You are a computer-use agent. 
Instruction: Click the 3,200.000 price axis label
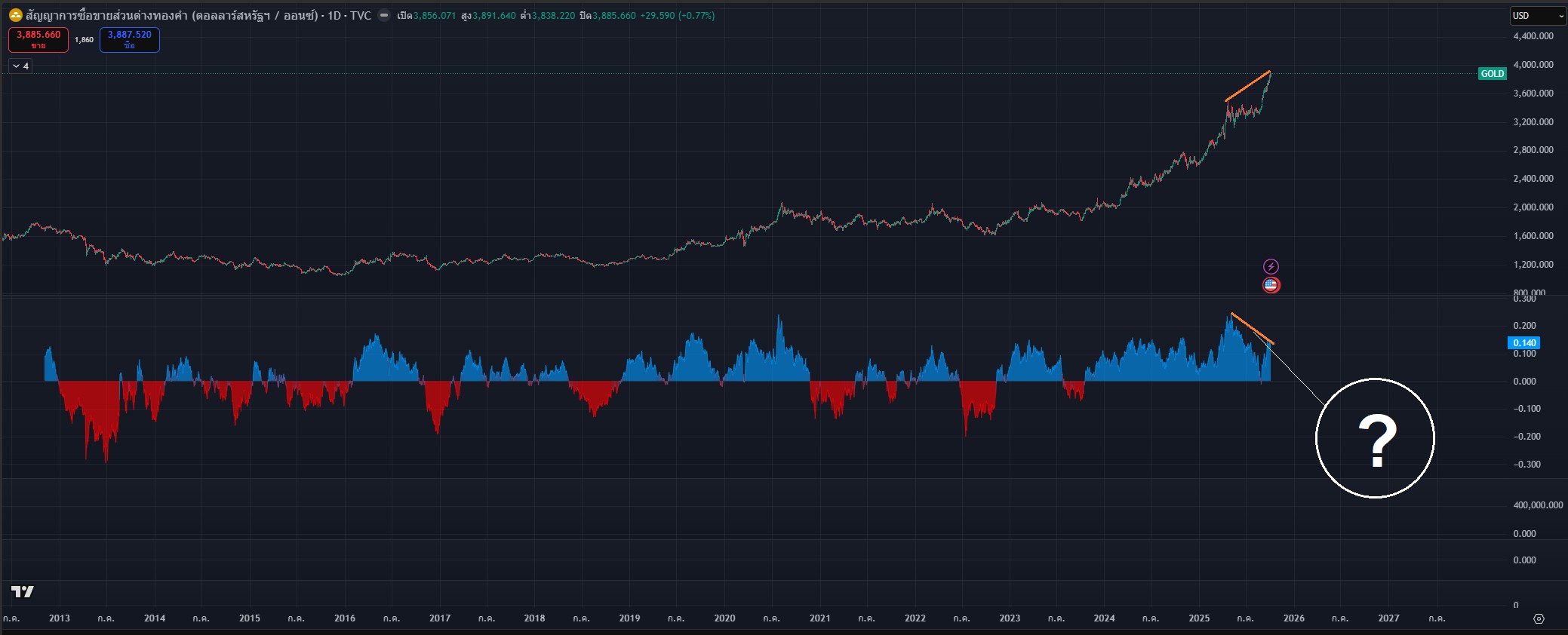1533,122
